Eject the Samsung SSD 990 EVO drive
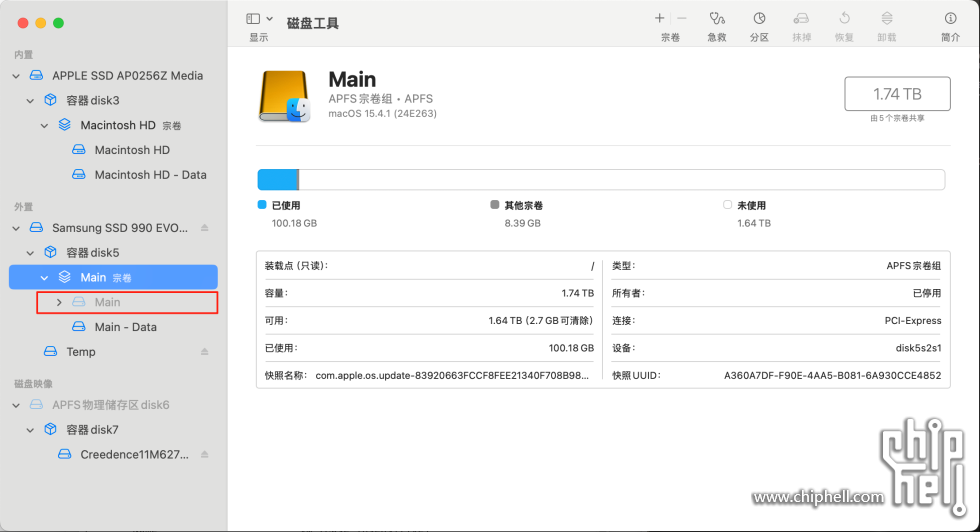 (204, 228)
